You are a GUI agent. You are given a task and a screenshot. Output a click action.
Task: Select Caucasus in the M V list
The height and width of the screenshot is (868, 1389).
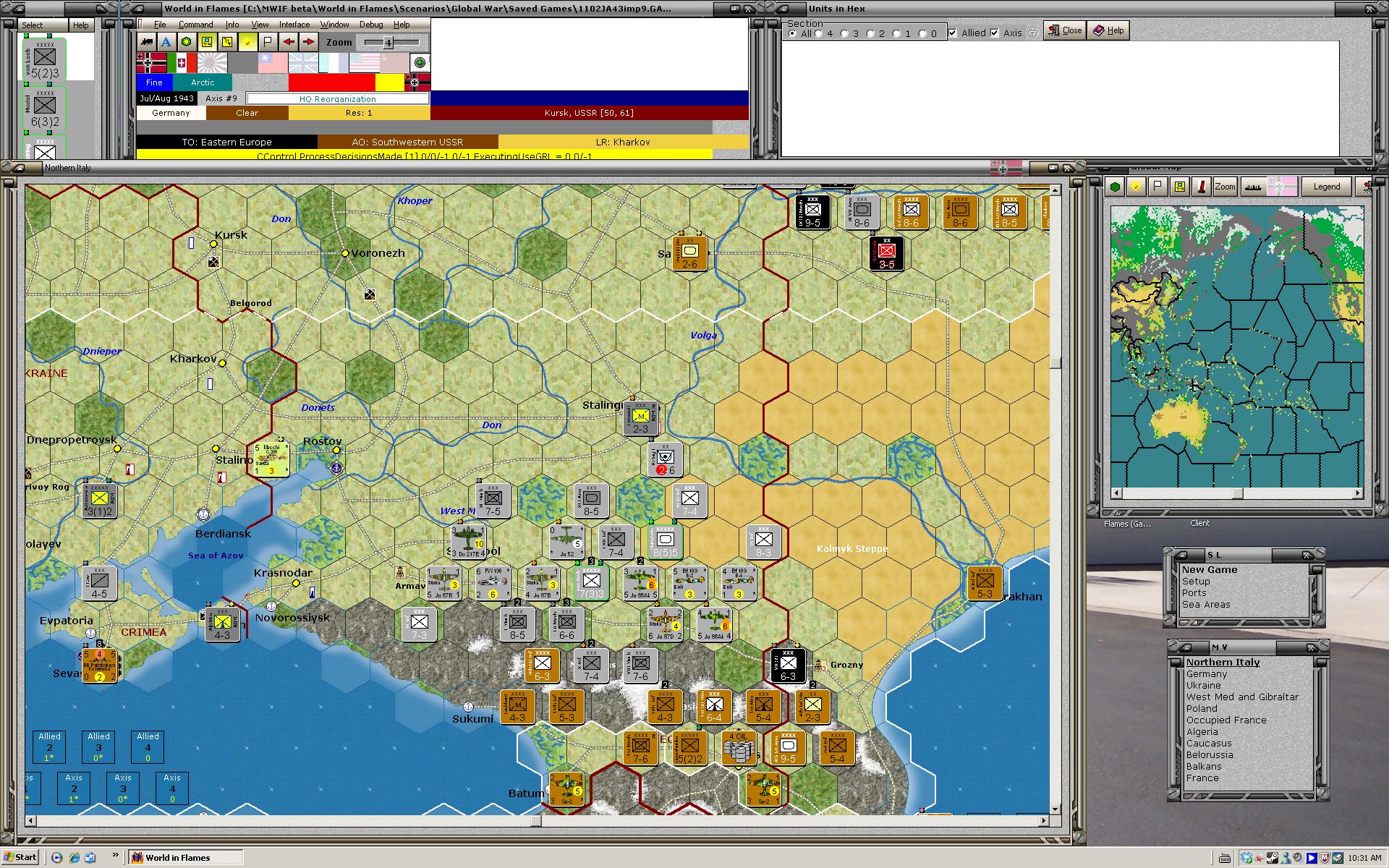click(x=1209, y=743)
